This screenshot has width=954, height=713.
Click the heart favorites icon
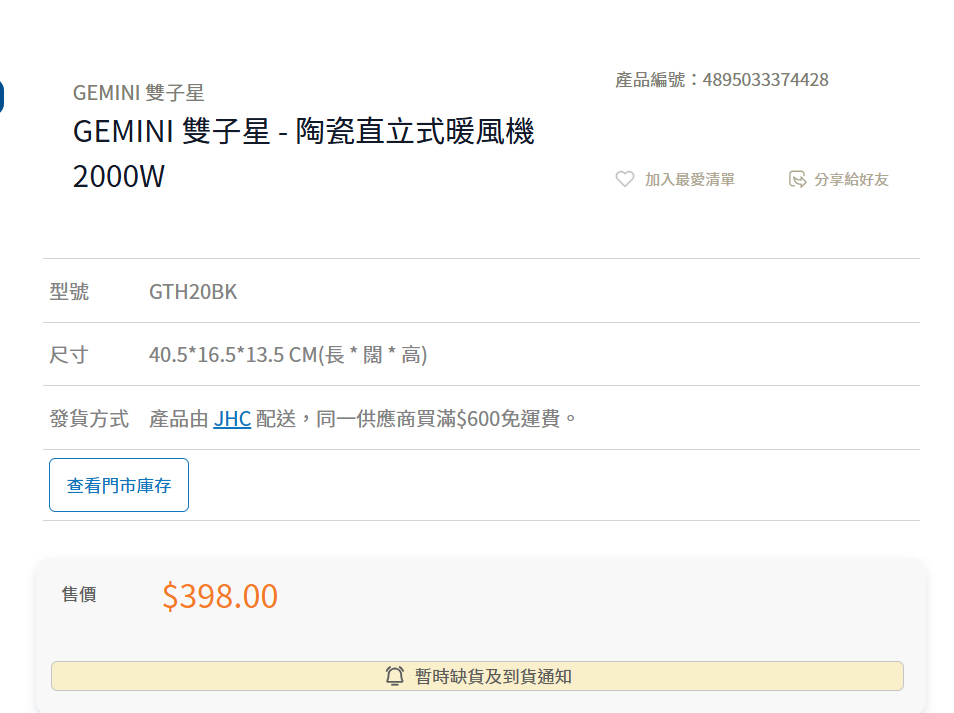[625, 179]
